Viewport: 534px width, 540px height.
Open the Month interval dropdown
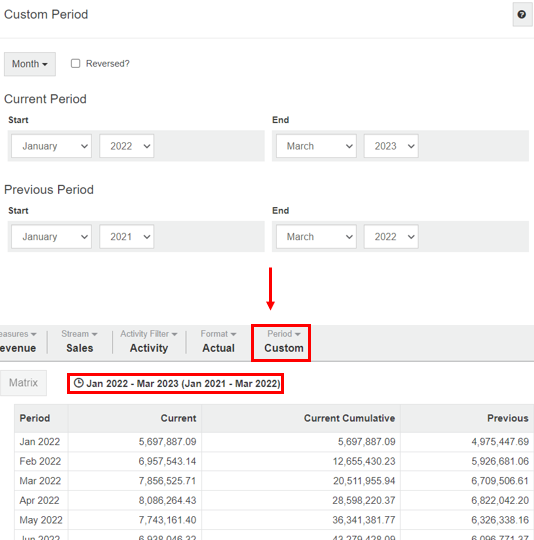click(x=30, y=64)
